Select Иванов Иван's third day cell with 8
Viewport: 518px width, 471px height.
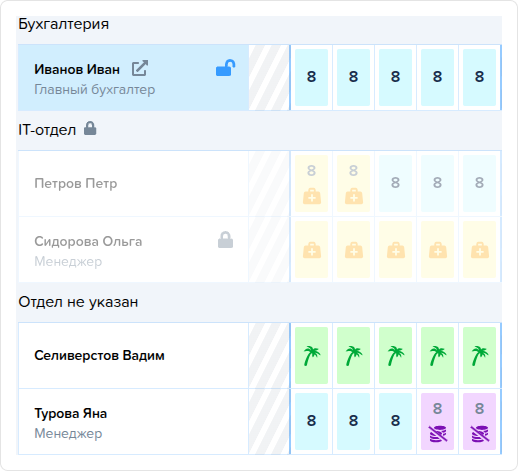point(395,77)
